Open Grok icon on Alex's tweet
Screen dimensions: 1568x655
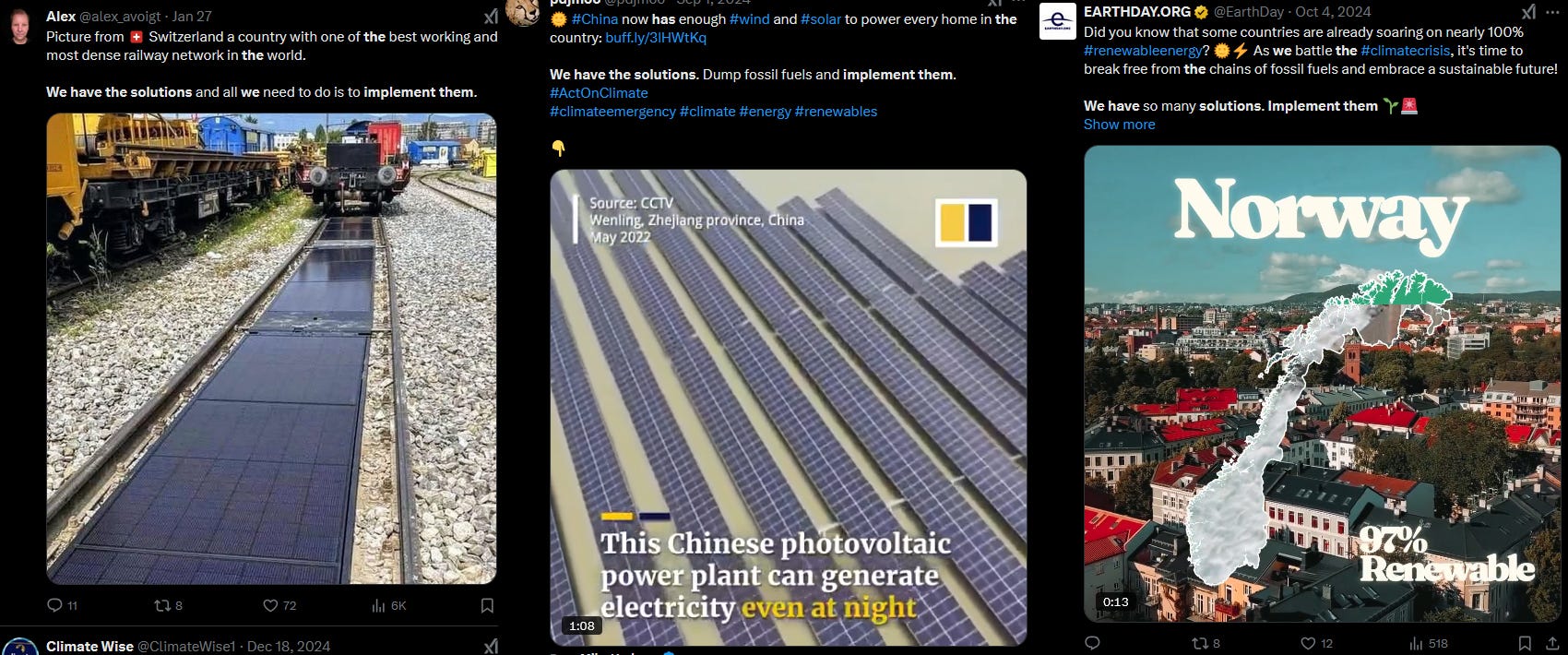tap(491, 17)
